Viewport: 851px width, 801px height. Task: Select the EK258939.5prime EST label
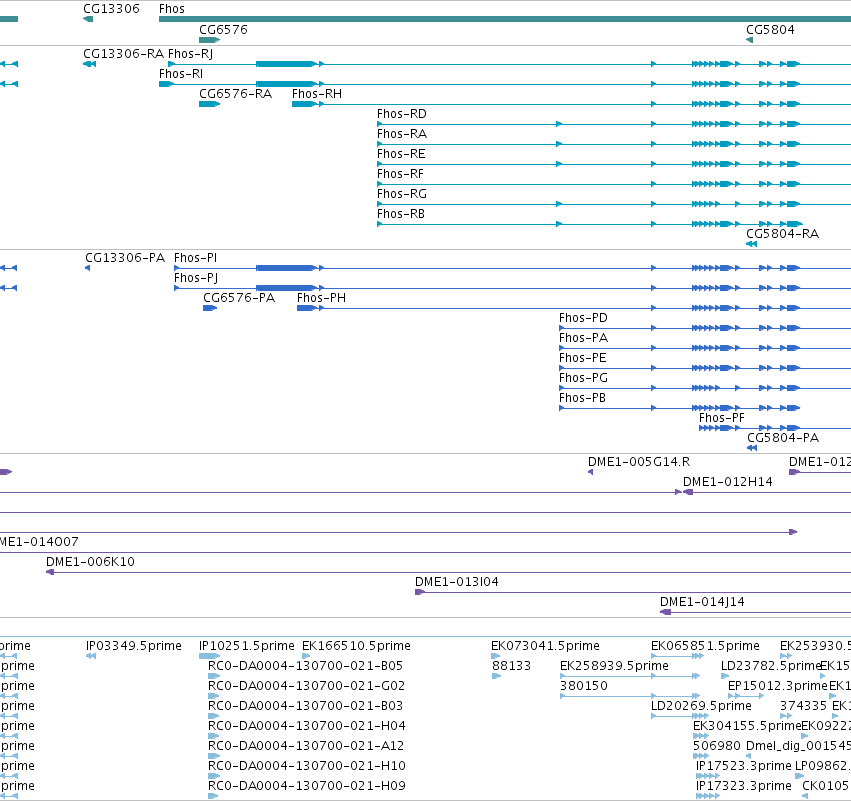[x=614, y=666]
